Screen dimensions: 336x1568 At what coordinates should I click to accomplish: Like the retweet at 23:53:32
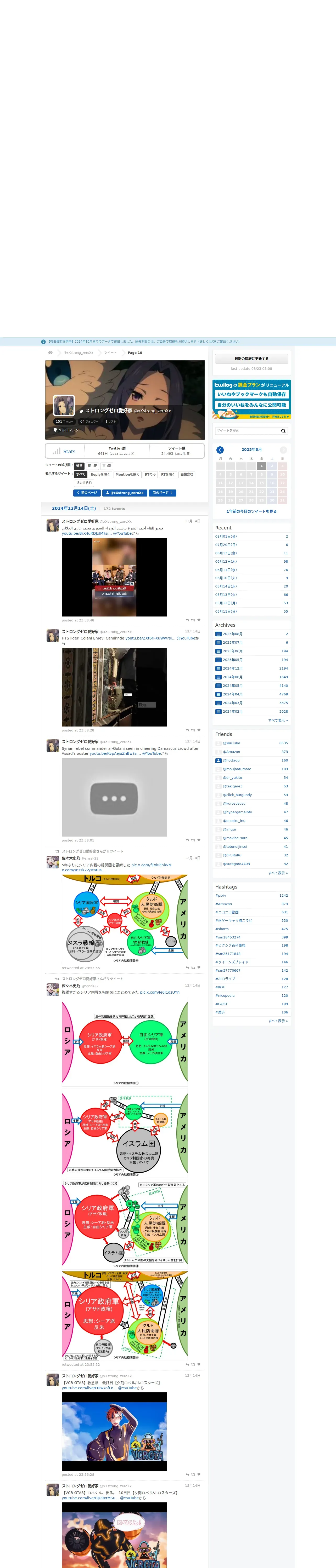199,1364
